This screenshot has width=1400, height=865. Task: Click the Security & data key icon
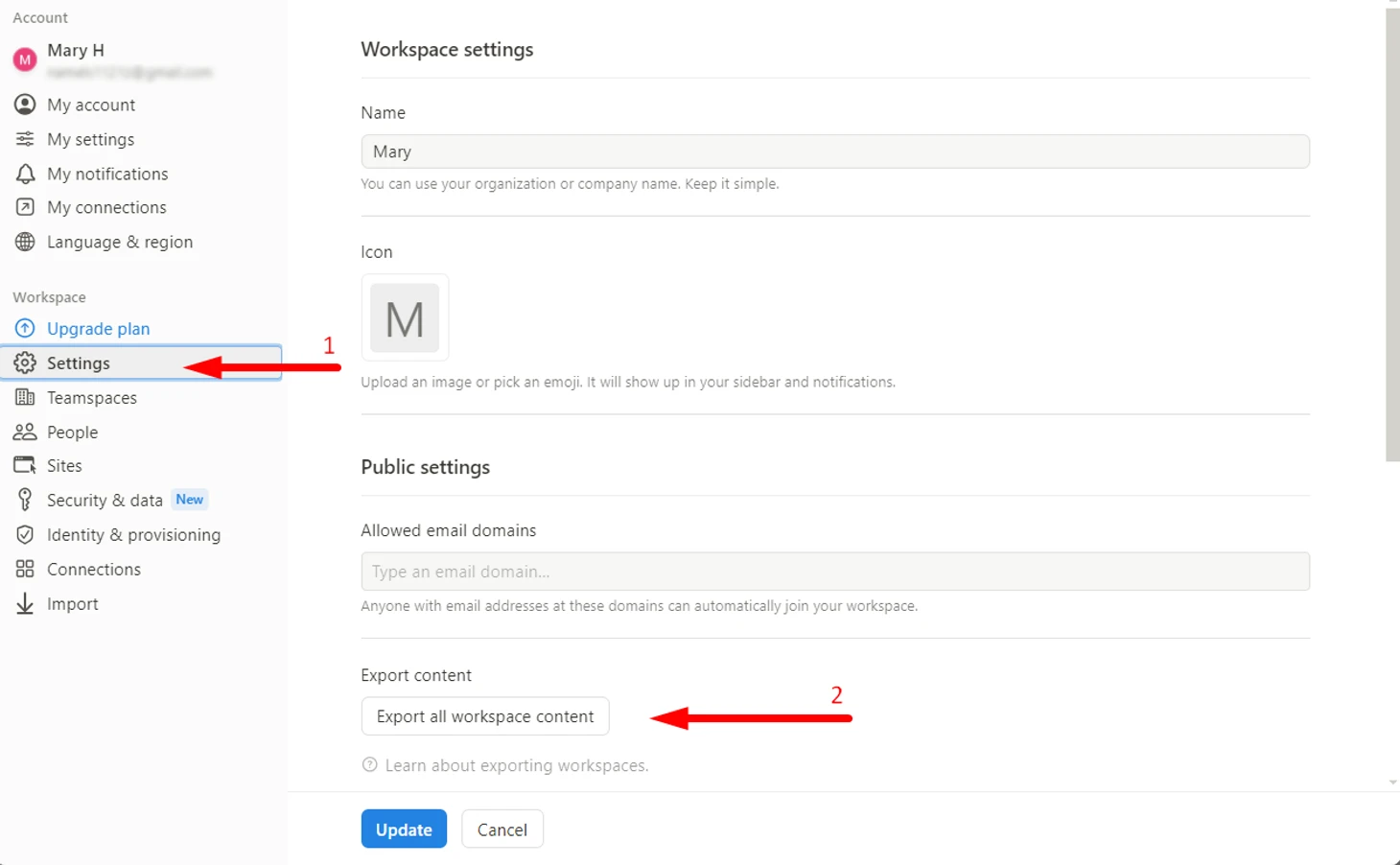(x=25, y=500)
